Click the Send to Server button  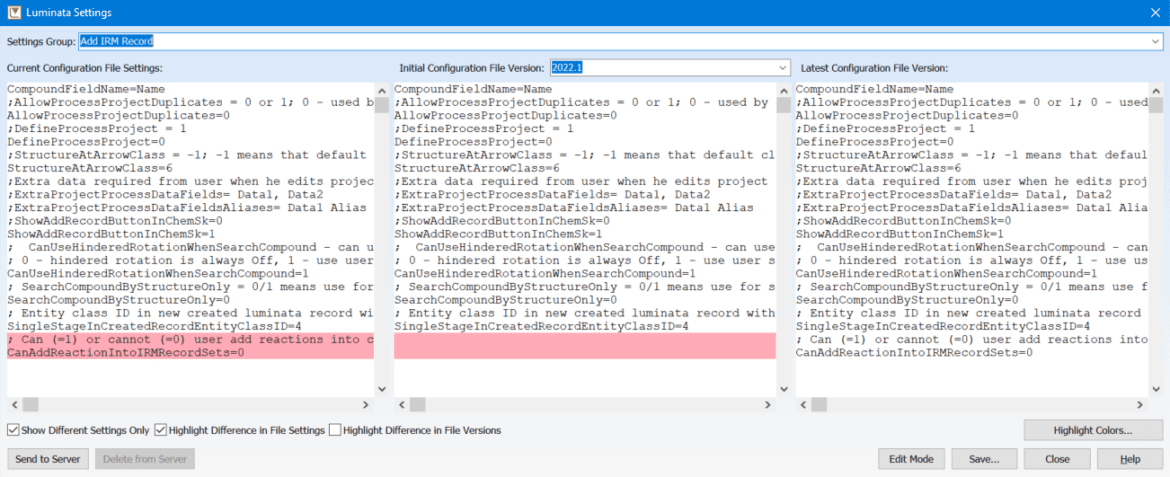click(48, 458)
